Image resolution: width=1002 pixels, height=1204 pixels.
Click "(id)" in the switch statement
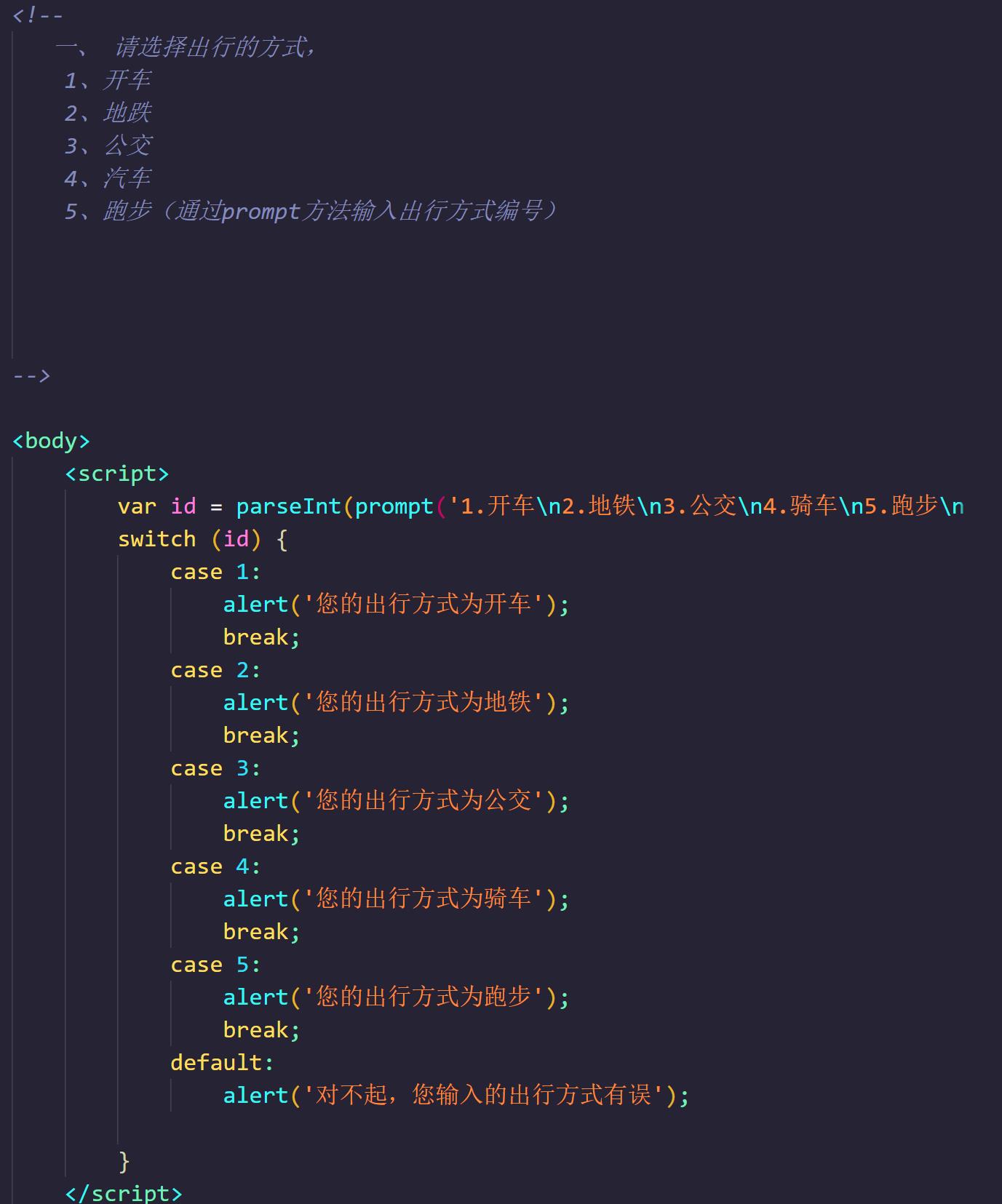pyautogui.click(x=236, y=539)
